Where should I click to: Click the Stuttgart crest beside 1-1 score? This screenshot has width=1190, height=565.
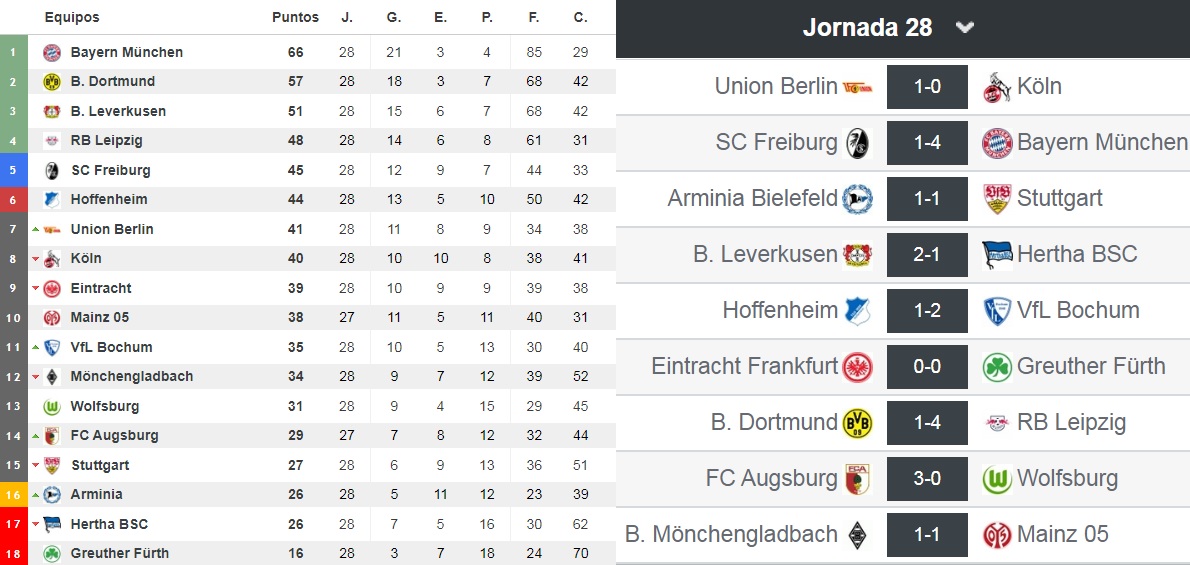coord(997,198)
